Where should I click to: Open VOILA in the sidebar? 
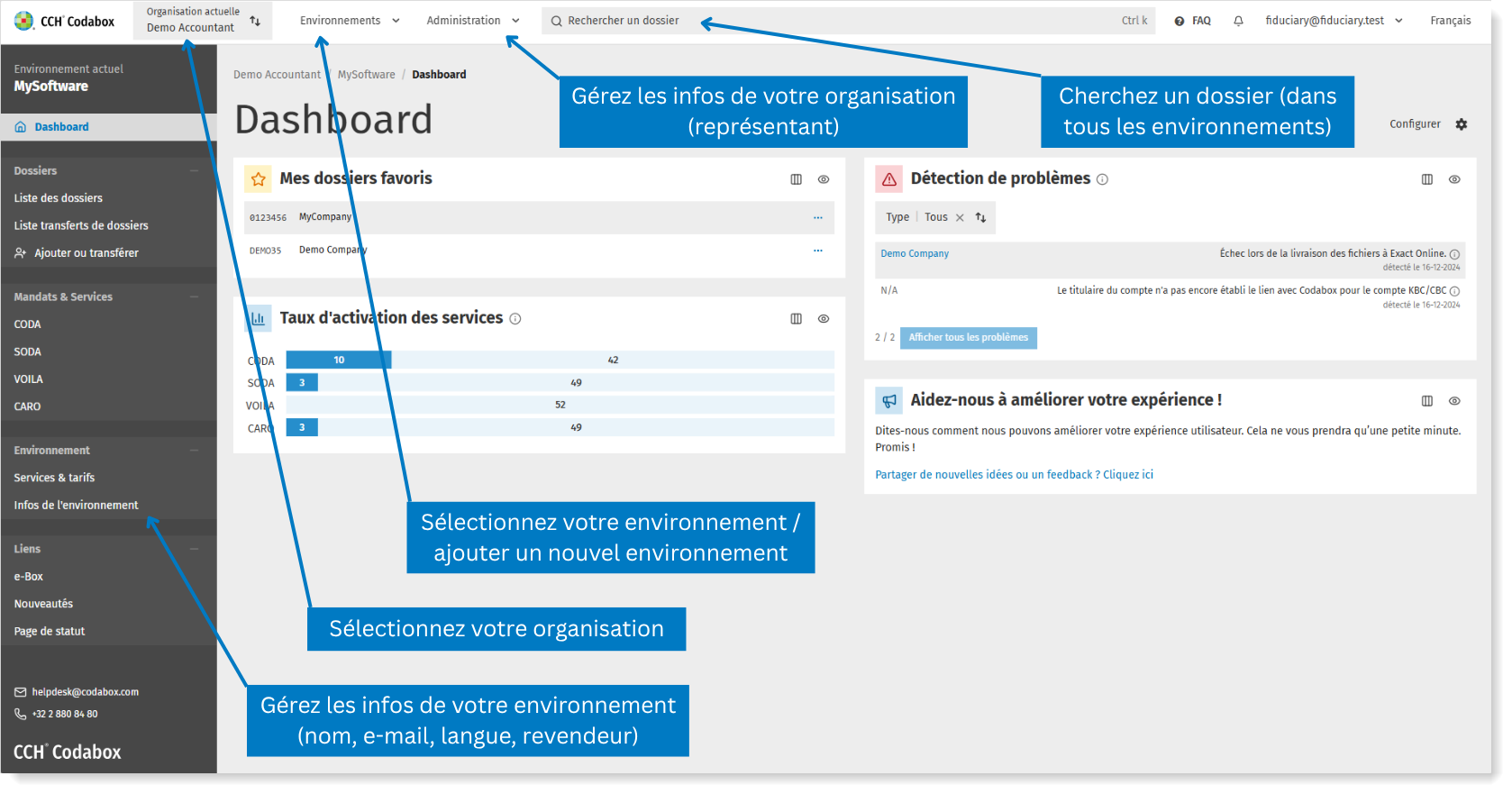click(29, 379)
